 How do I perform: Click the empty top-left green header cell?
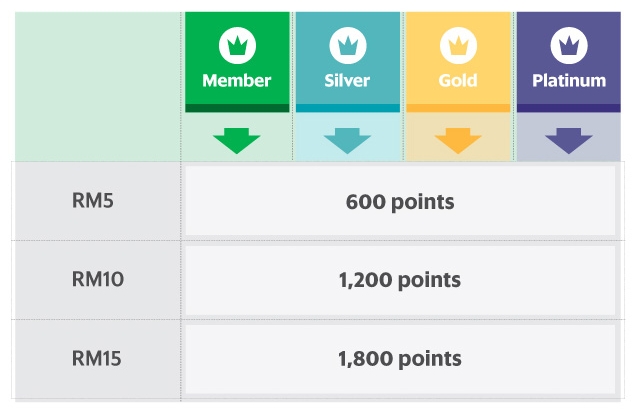tap(97, 85)
